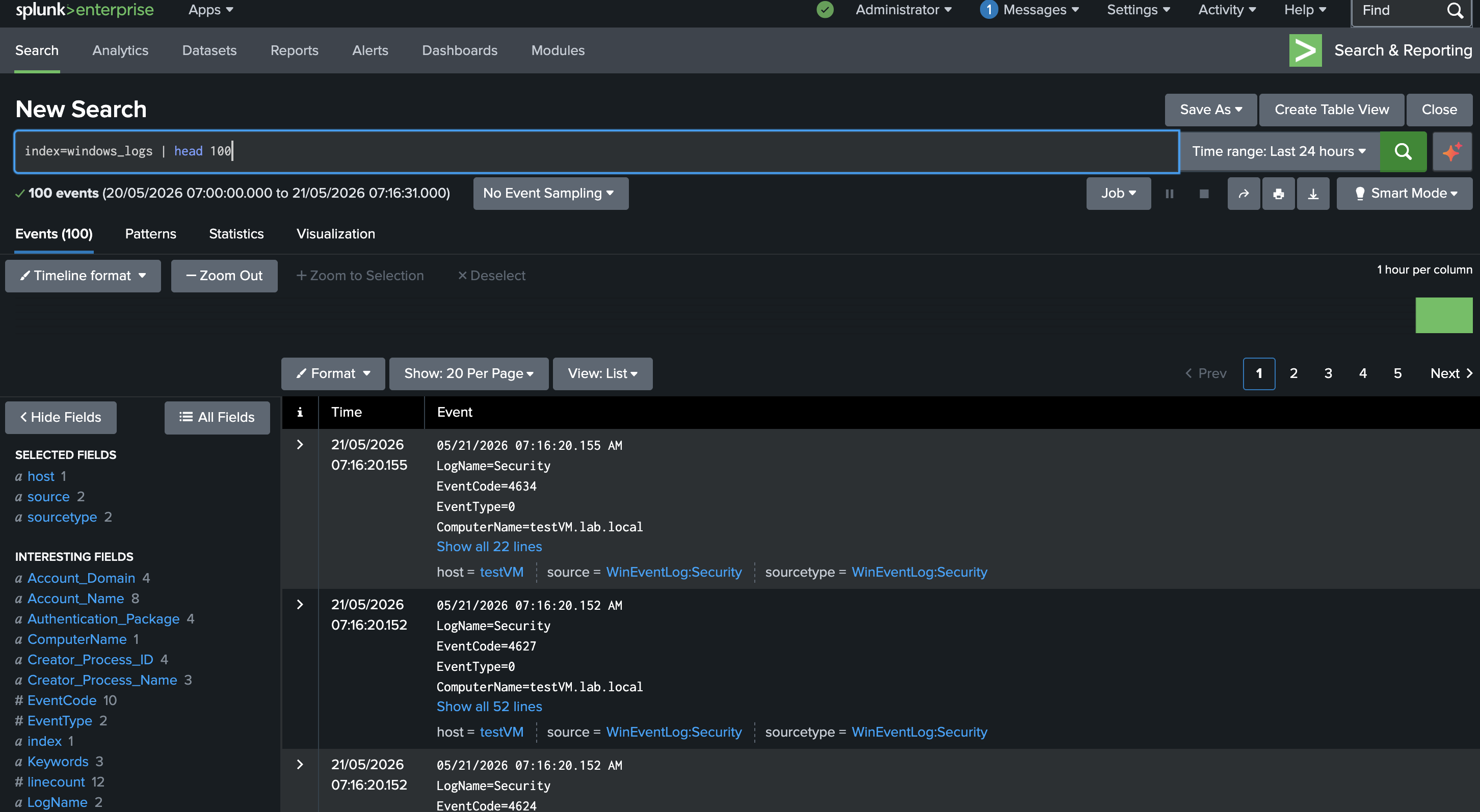
Task: Go to results page 2
Action: click(1293, 374)
